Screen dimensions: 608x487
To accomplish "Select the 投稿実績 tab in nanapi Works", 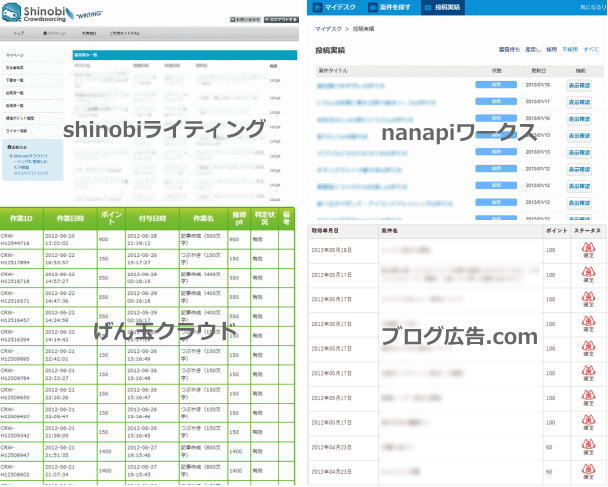I will tap(442, 7).
